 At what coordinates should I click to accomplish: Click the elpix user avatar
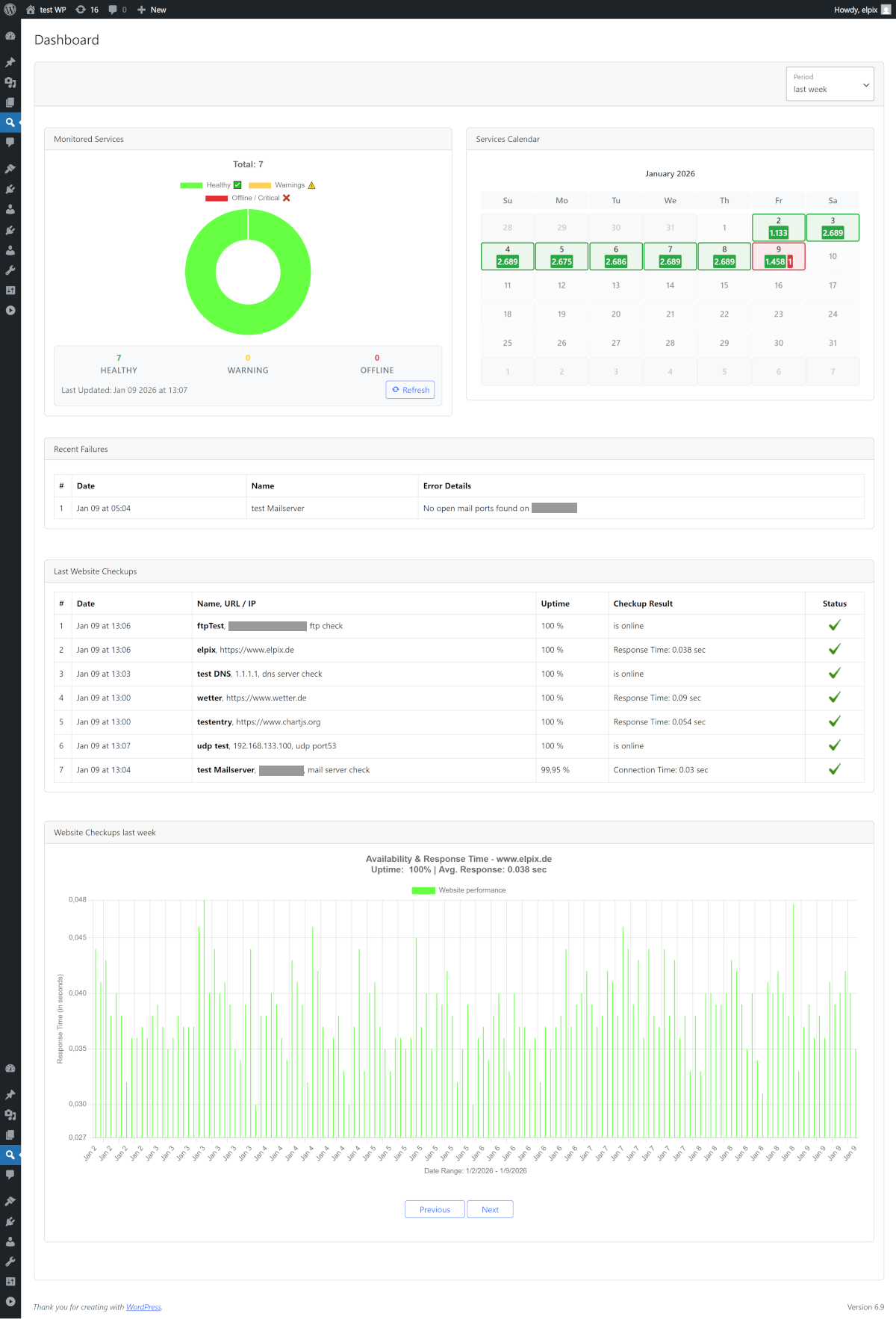pos(886,10)
